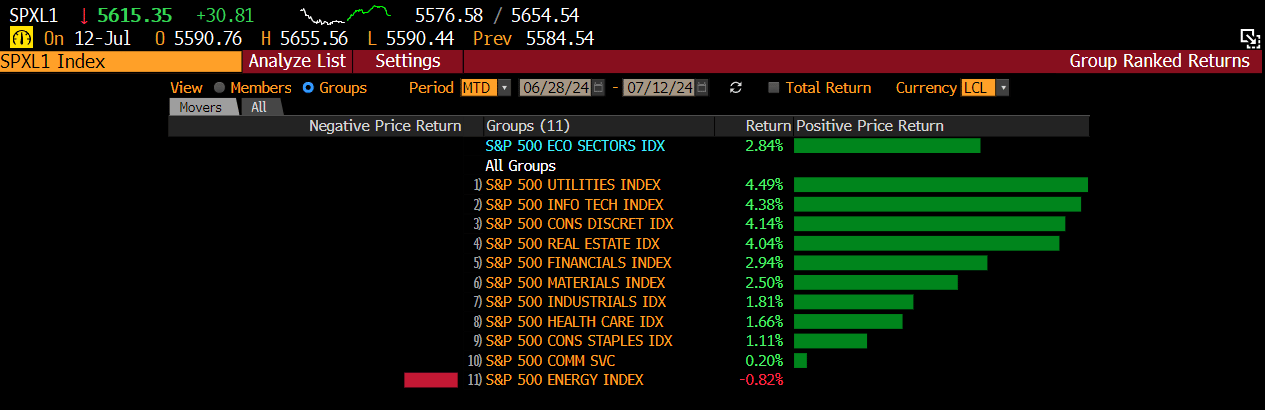
Task: Click the -0.82% return value for Energy
Action: (x=761, y=380)
